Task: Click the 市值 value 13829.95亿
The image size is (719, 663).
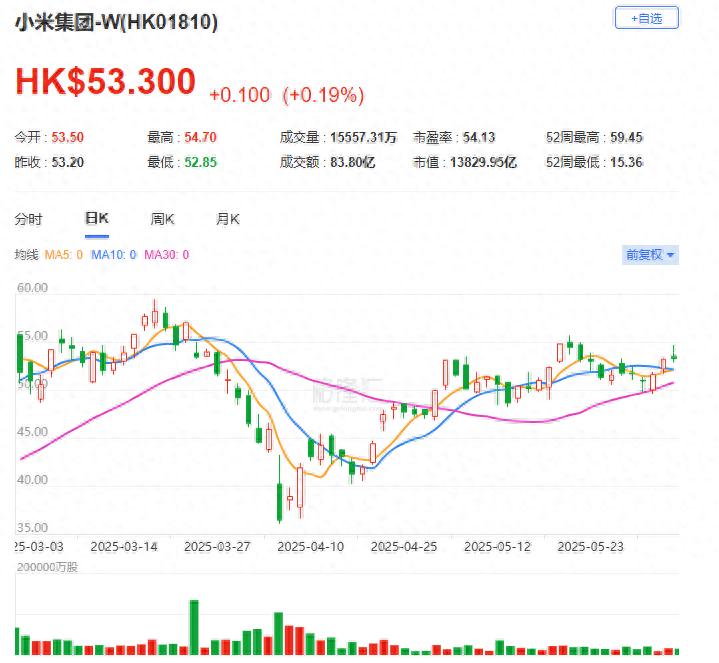Action: [483, 162]
